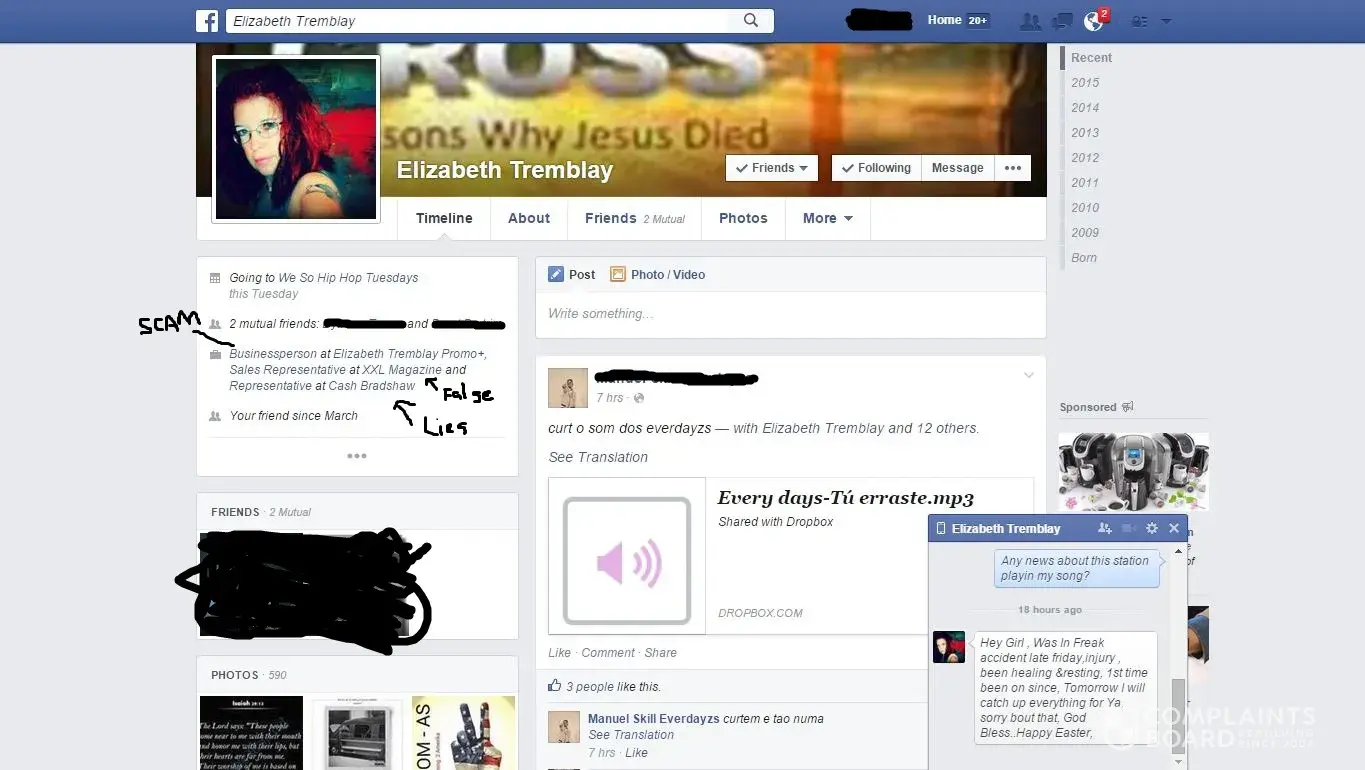Click the post author's avatar thumbnail
This screenshot has width=1365, height=770.
pyautogui.click(x=567, y=388)
